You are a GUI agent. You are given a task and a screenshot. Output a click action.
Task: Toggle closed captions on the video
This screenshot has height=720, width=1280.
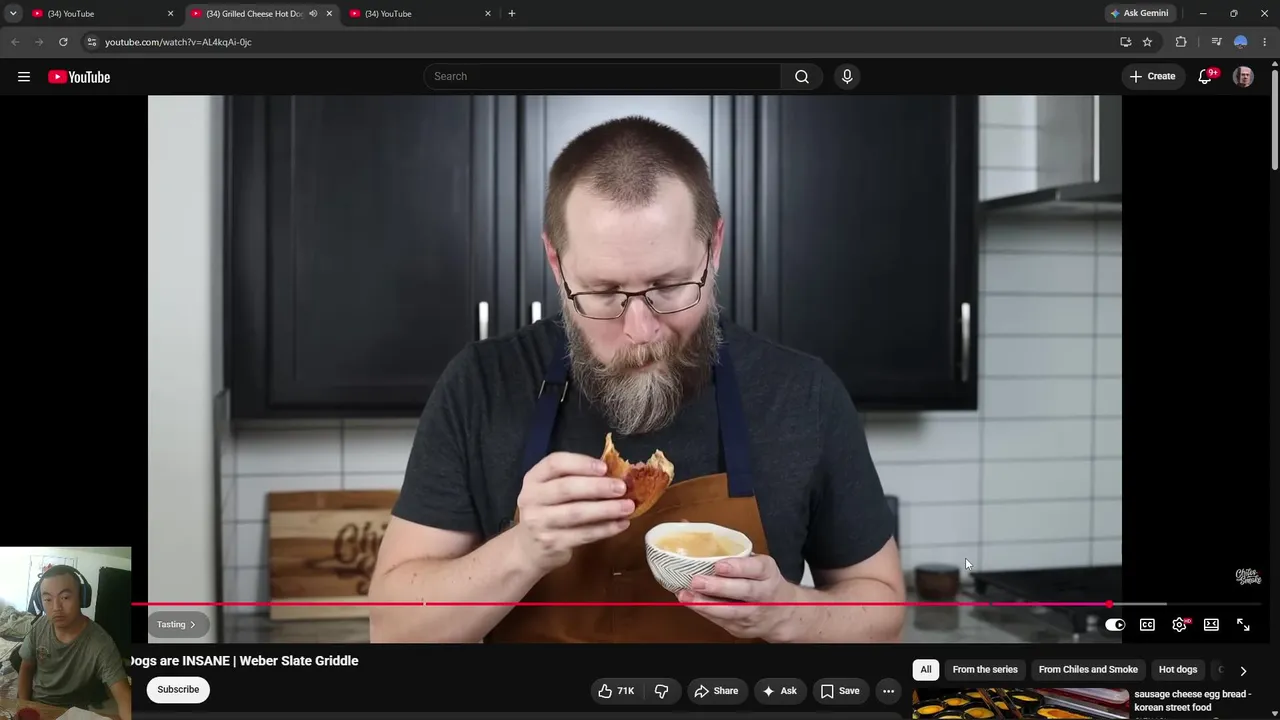(1148, 625)
